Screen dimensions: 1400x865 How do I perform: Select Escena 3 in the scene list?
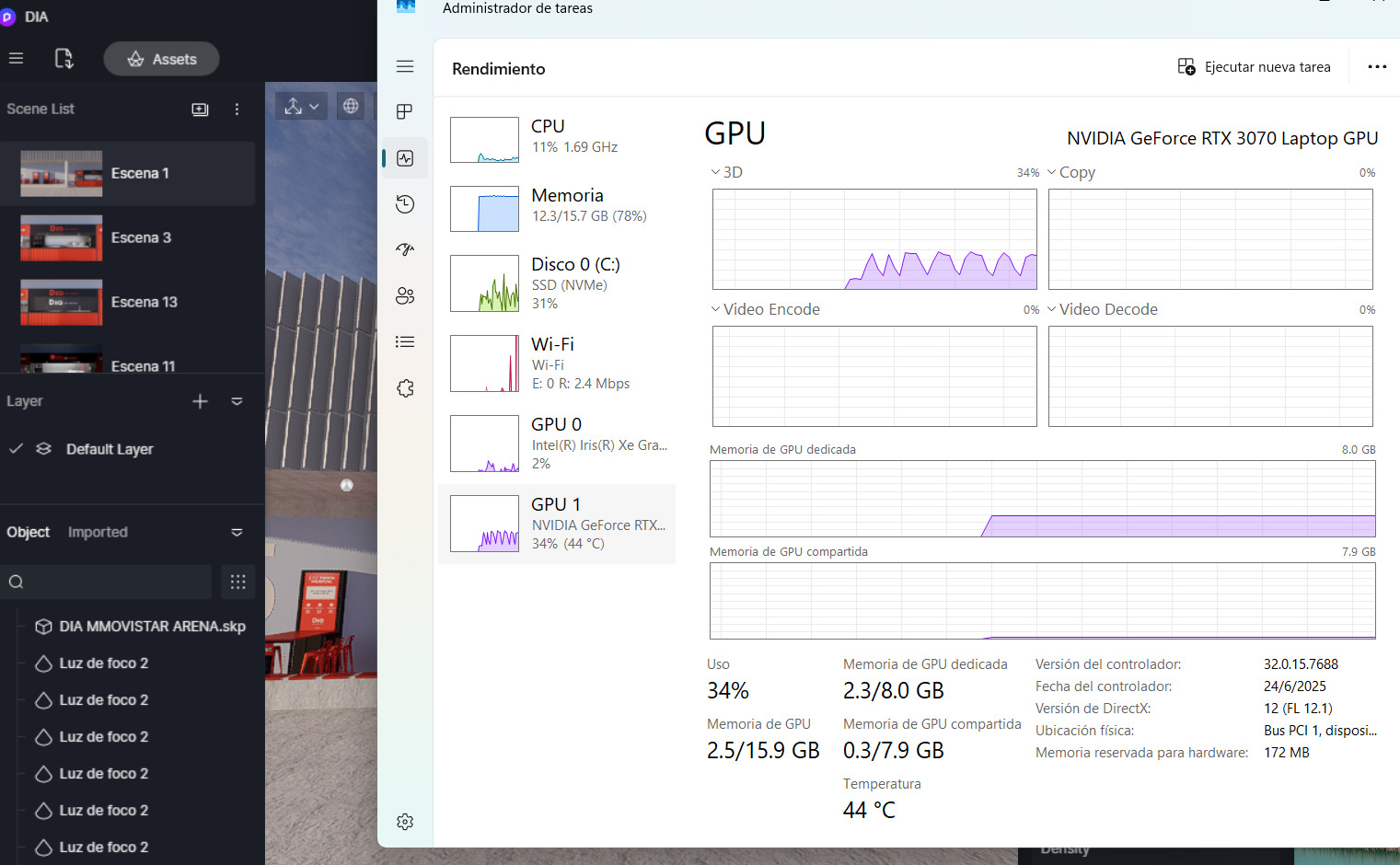pyautogui.click(x=128, y=237)
